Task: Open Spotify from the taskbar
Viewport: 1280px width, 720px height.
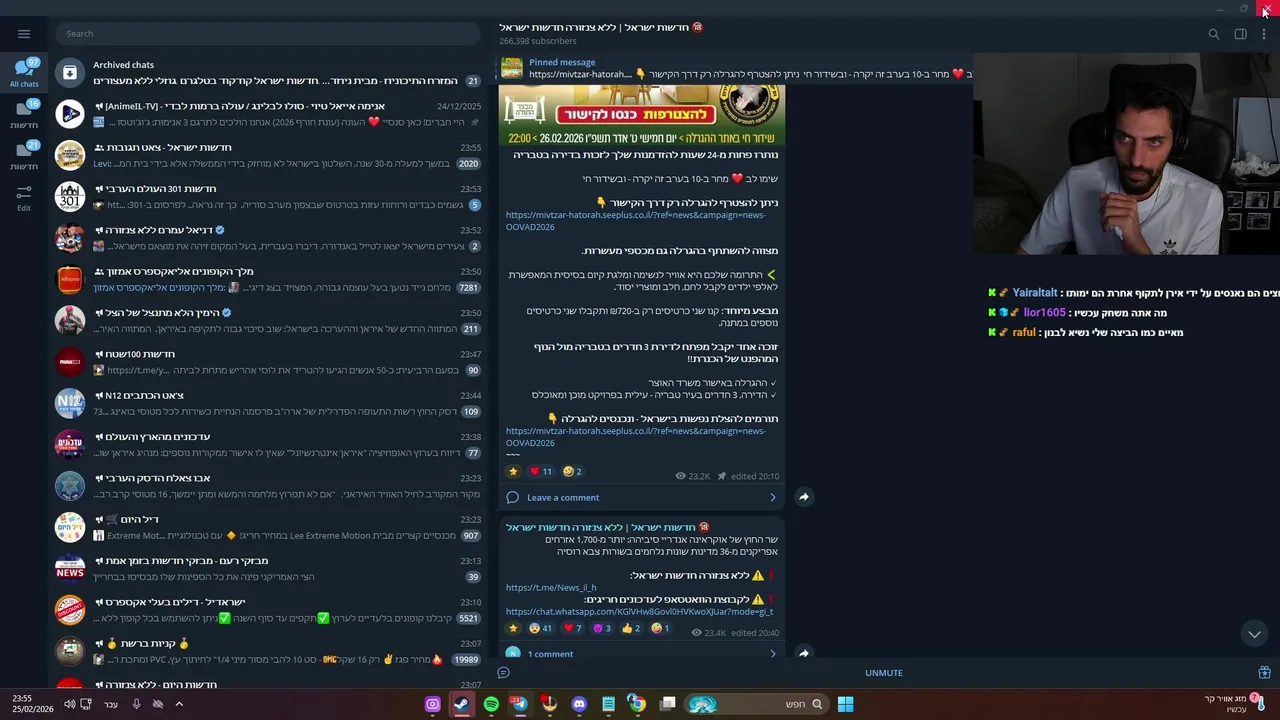Action: (x=491, y=704)
